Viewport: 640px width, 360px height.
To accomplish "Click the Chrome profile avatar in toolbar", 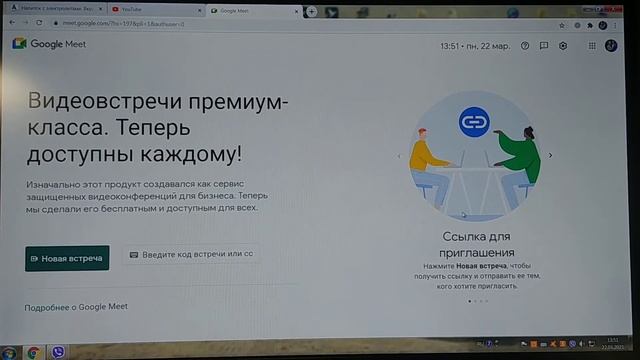I will tap(602, 25).
